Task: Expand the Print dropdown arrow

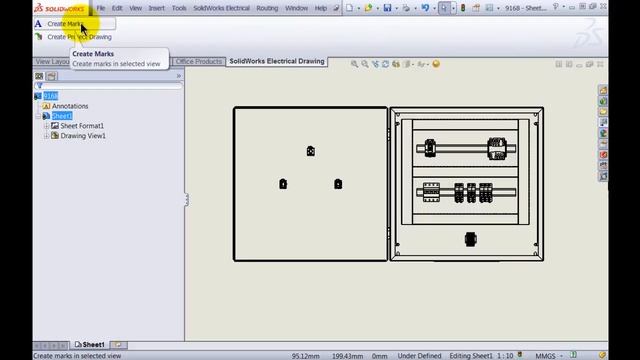Action: click(x=415, y=8)
